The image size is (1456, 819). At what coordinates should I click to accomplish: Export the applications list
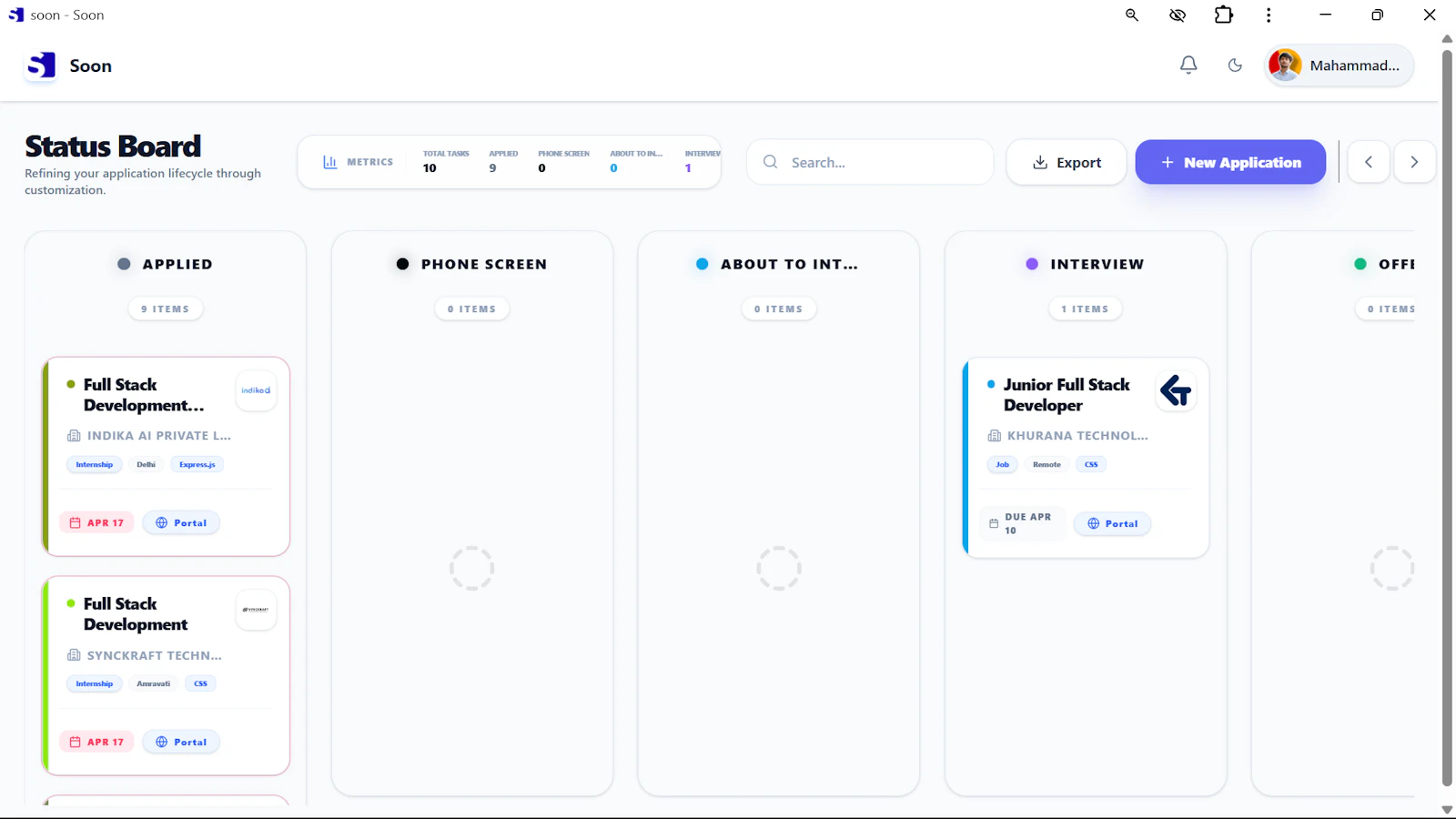[1067, 162]
